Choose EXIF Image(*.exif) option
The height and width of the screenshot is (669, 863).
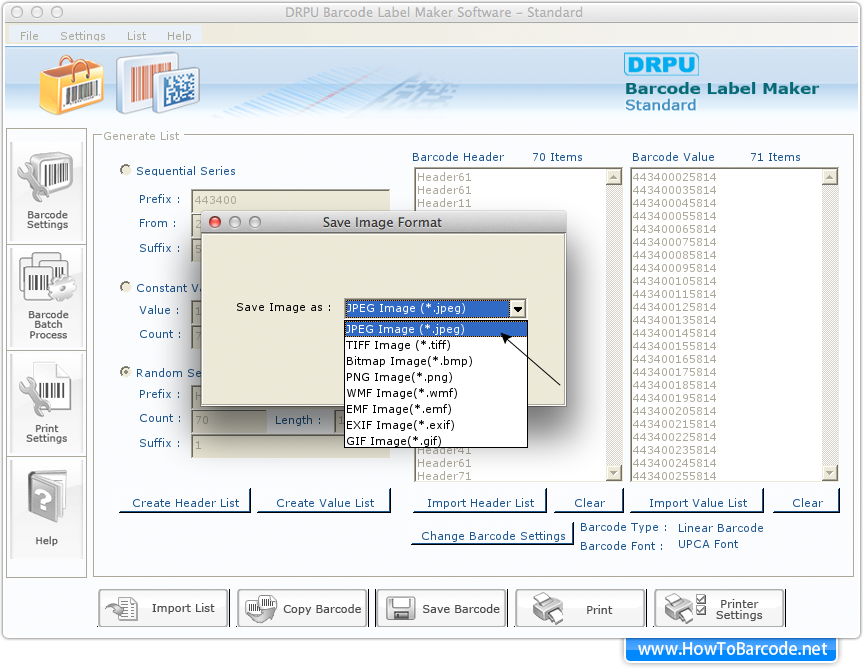[436, 425]
